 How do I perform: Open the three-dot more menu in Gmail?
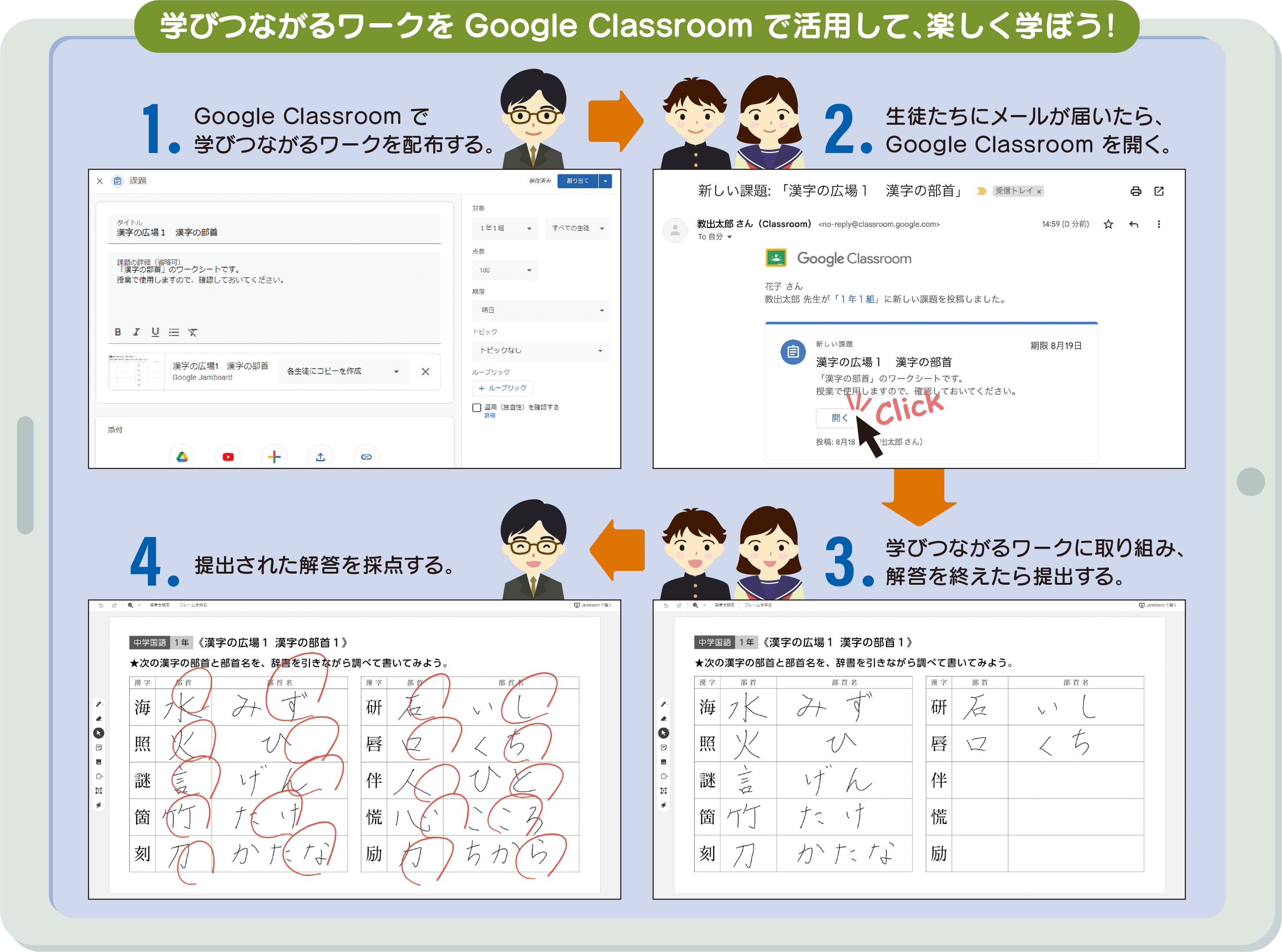click(x=1159, y=224)
